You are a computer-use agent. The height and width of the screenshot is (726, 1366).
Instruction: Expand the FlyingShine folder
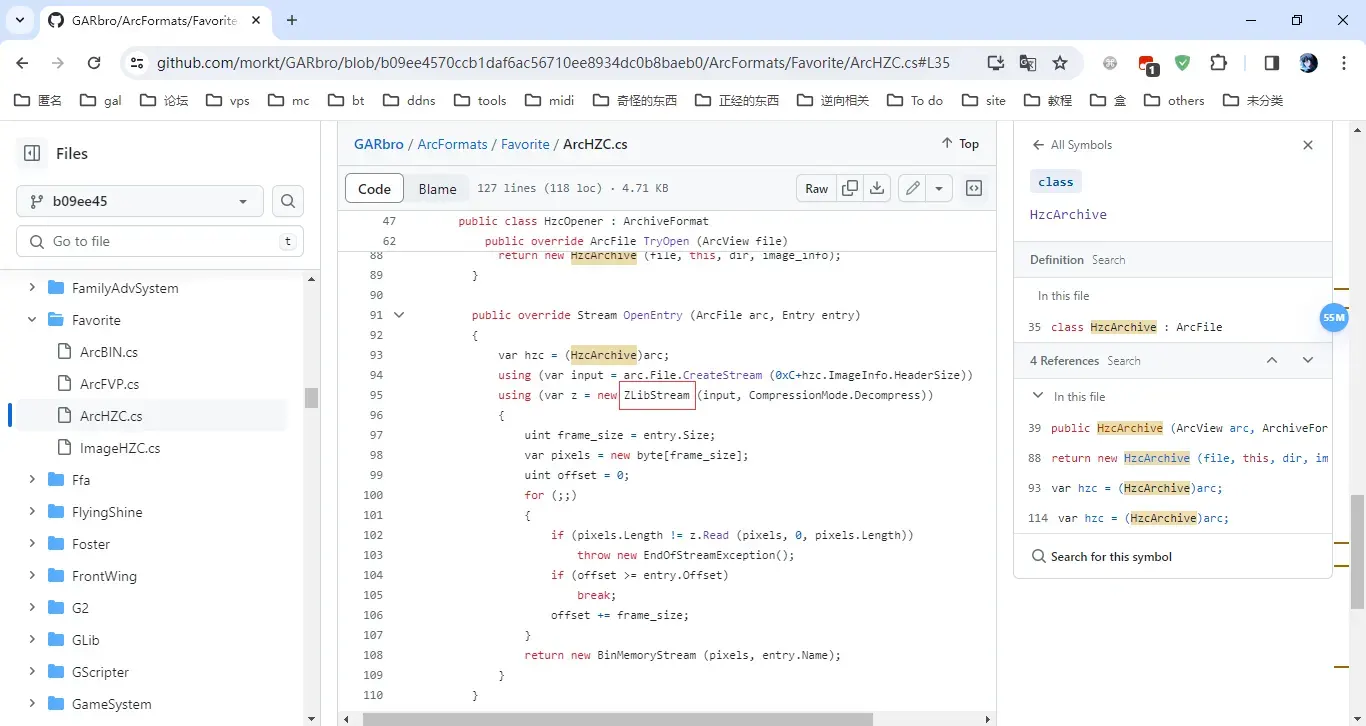(x=32, y=512)
